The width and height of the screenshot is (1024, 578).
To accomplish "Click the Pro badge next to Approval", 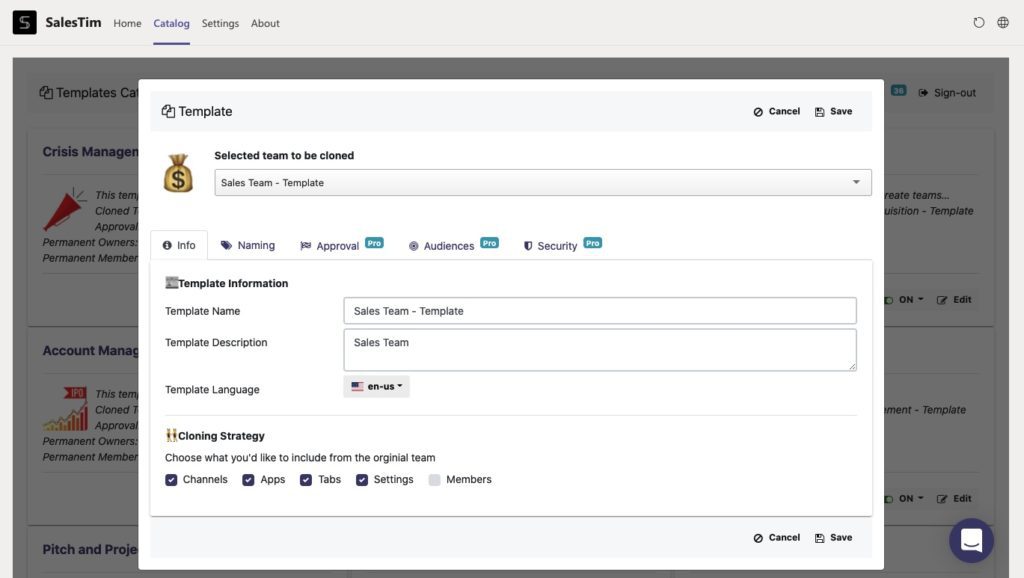I will (374, 243).
